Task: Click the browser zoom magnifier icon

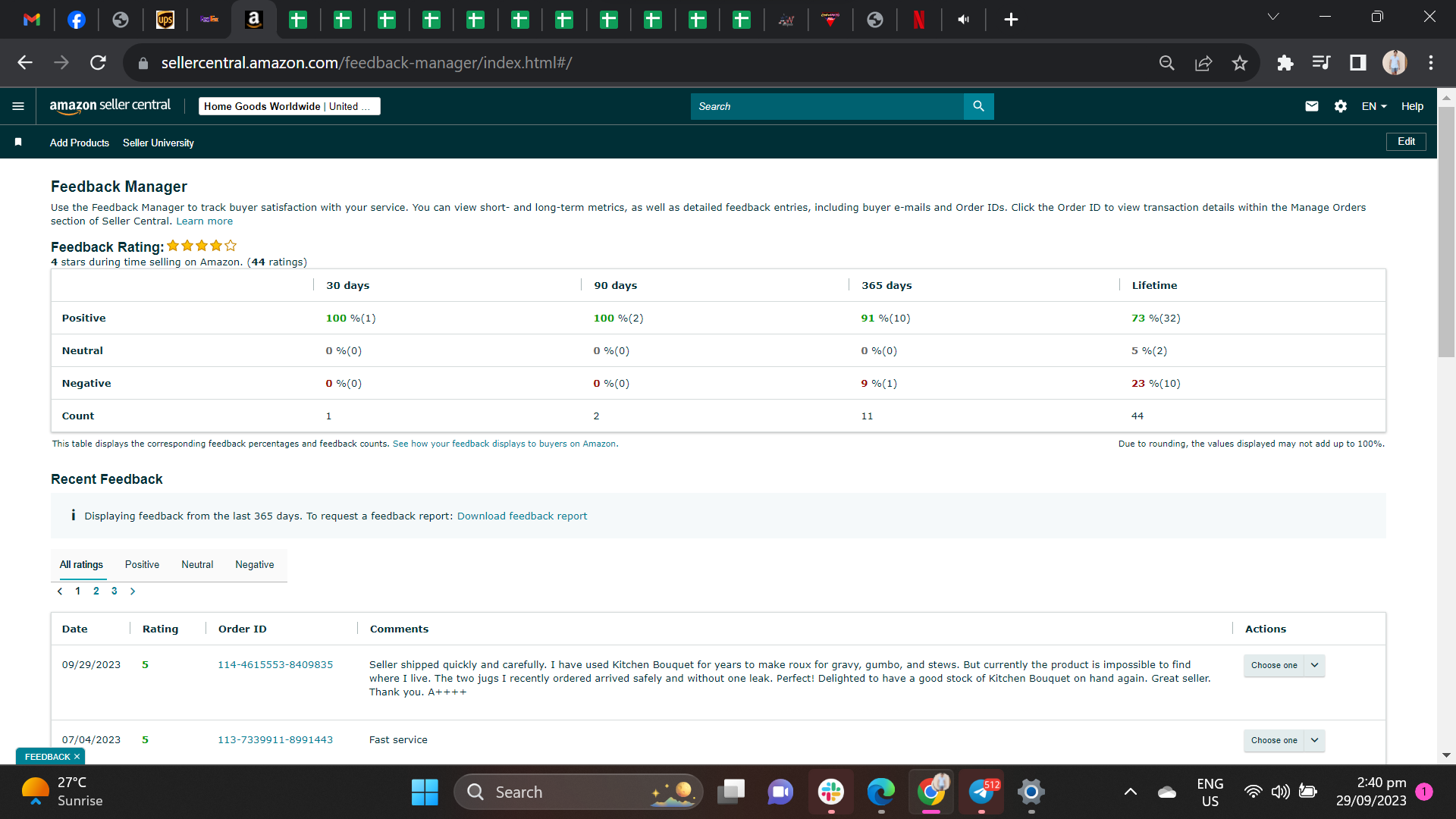Action: pyautogui.click(x=1167, y=63)
